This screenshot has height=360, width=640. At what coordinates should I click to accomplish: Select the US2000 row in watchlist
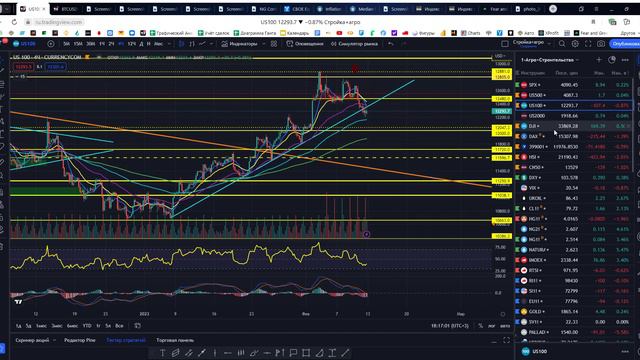click(574, 116)
